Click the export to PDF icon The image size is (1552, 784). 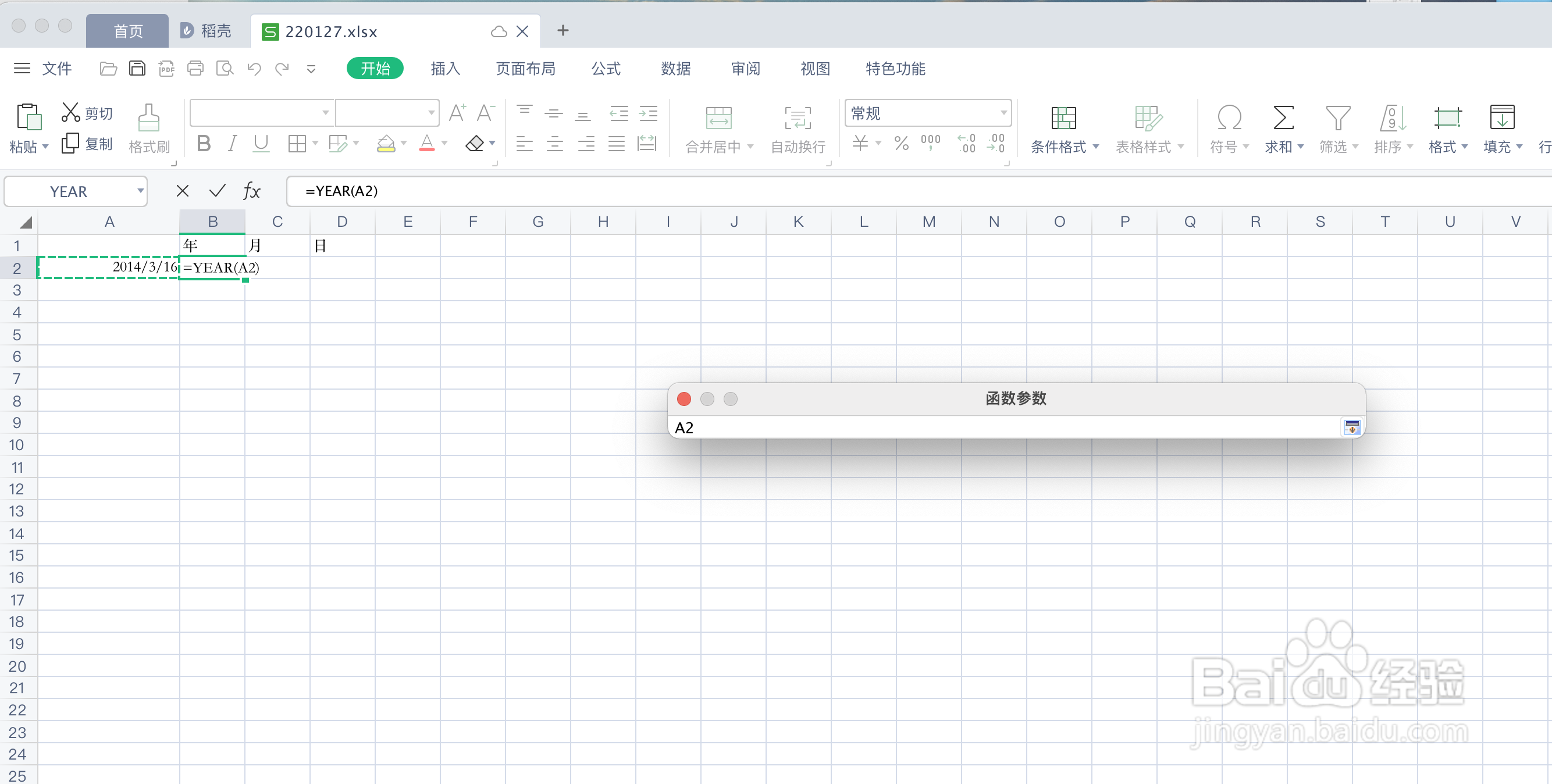tap(166, 68)
